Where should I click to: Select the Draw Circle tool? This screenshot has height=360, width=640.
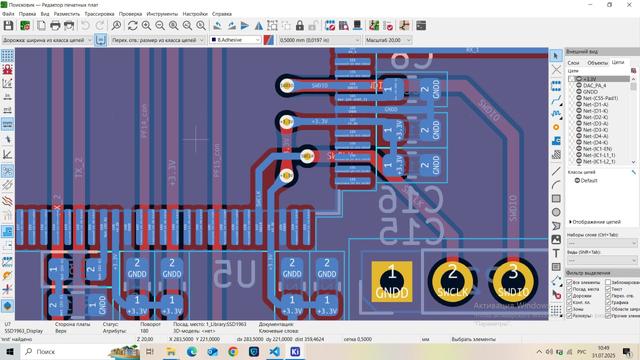pos(556,212)
